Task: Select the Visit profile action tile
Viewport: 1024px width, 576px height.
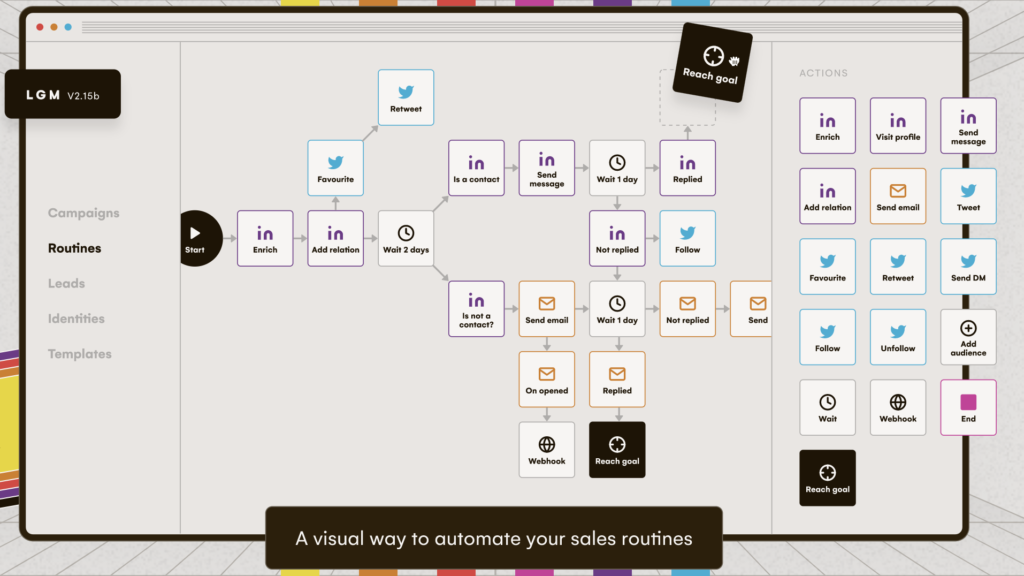Action: tap(897, 126)
